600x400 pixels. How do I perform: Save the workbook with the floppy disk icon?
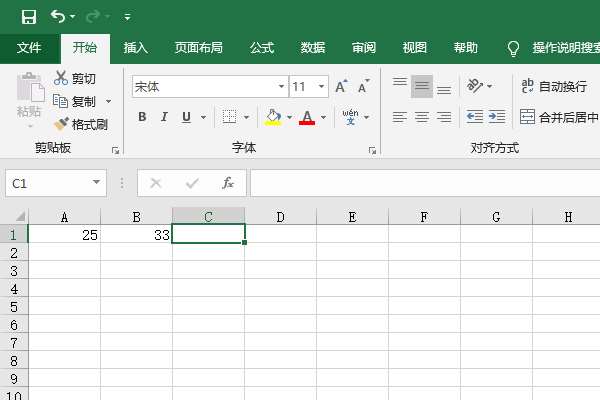point(29,17)
